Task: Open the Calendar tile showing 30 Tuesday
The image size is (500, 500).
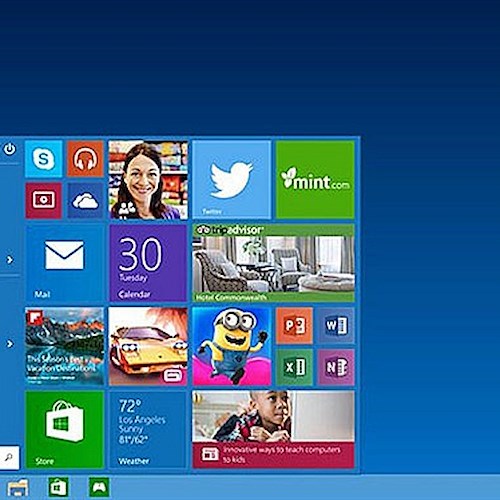Action: [148, 263]
